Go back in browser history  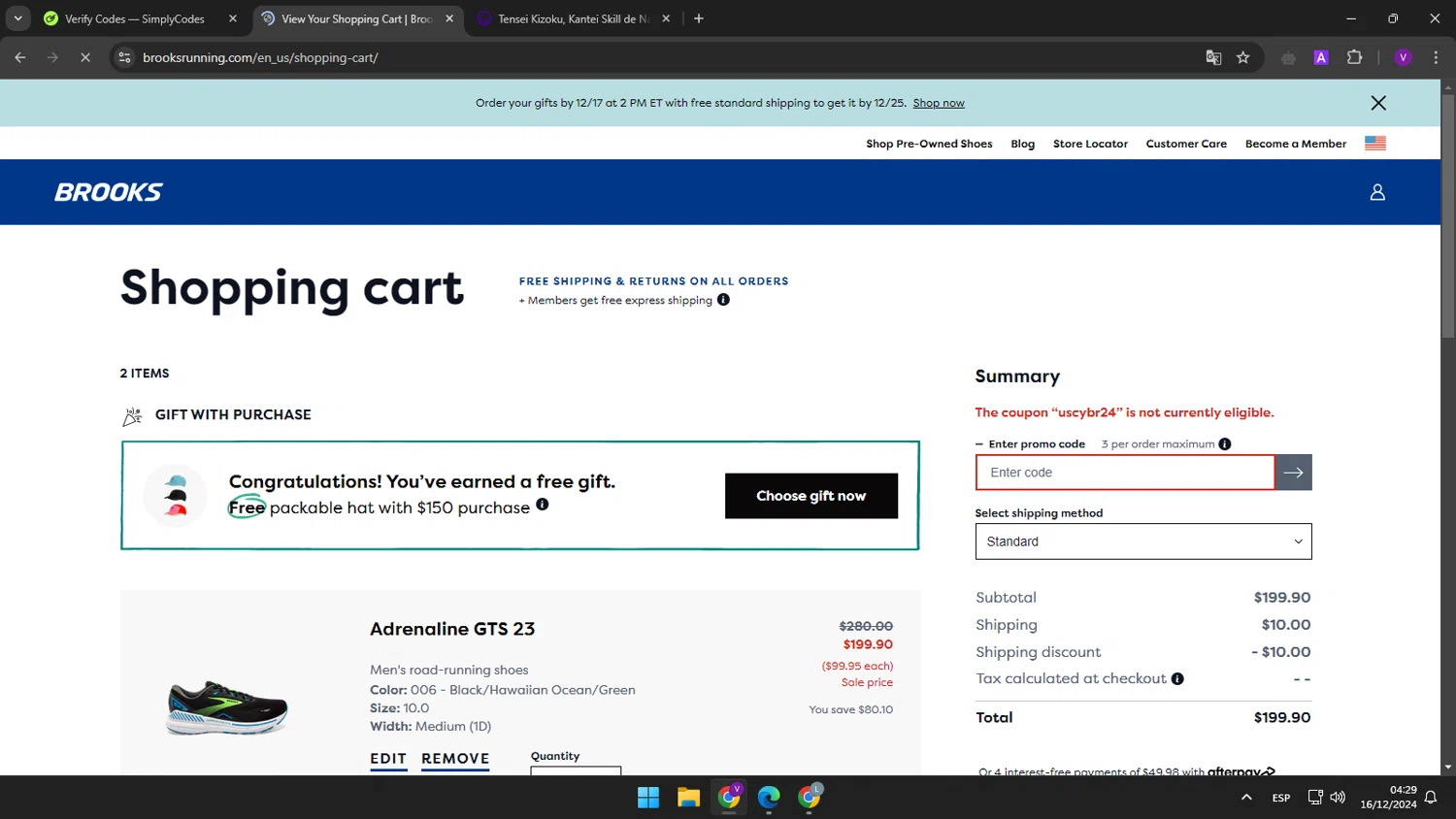20,58
